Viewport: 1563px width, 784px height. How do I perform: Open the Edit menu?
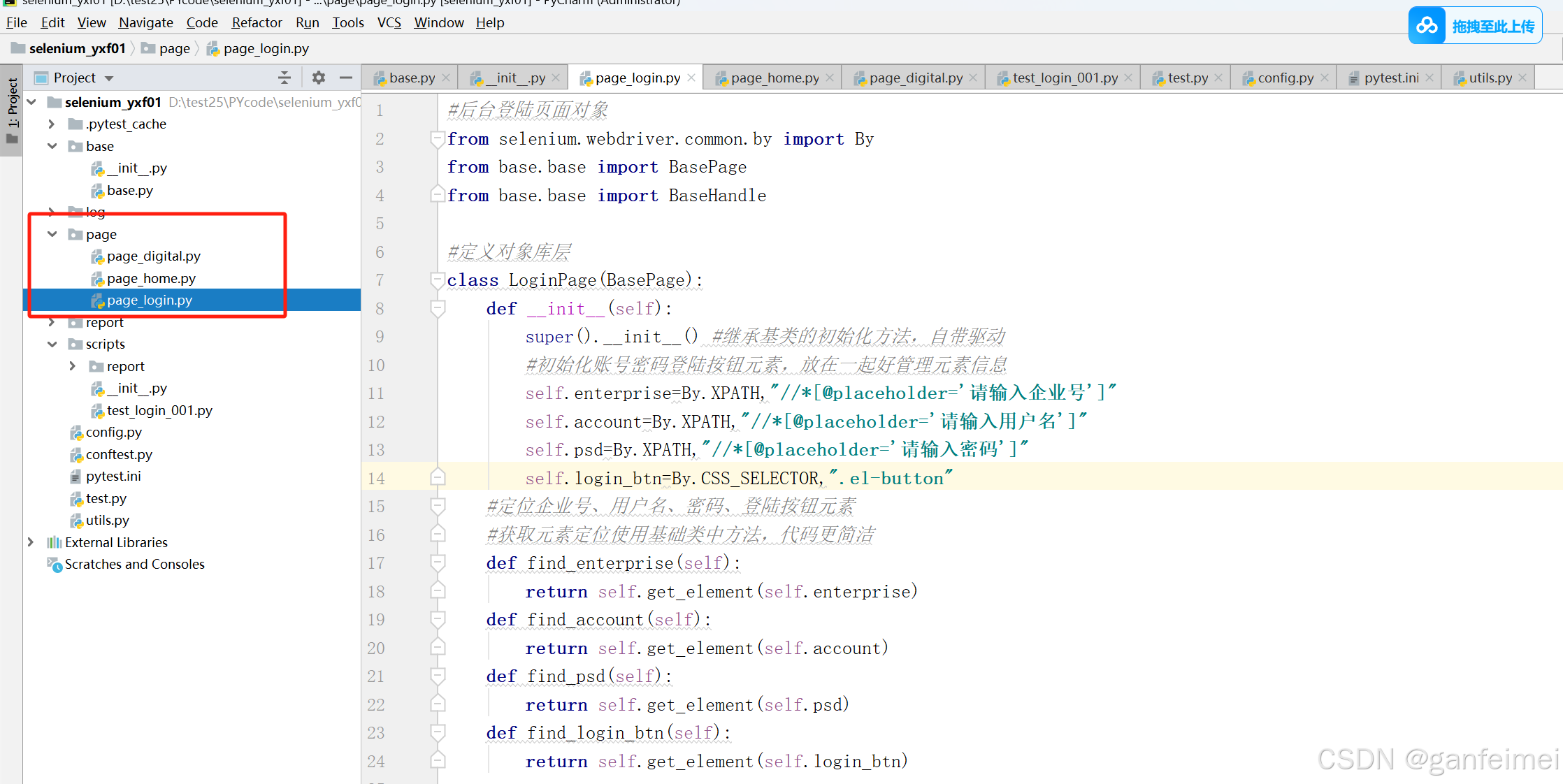52,22
